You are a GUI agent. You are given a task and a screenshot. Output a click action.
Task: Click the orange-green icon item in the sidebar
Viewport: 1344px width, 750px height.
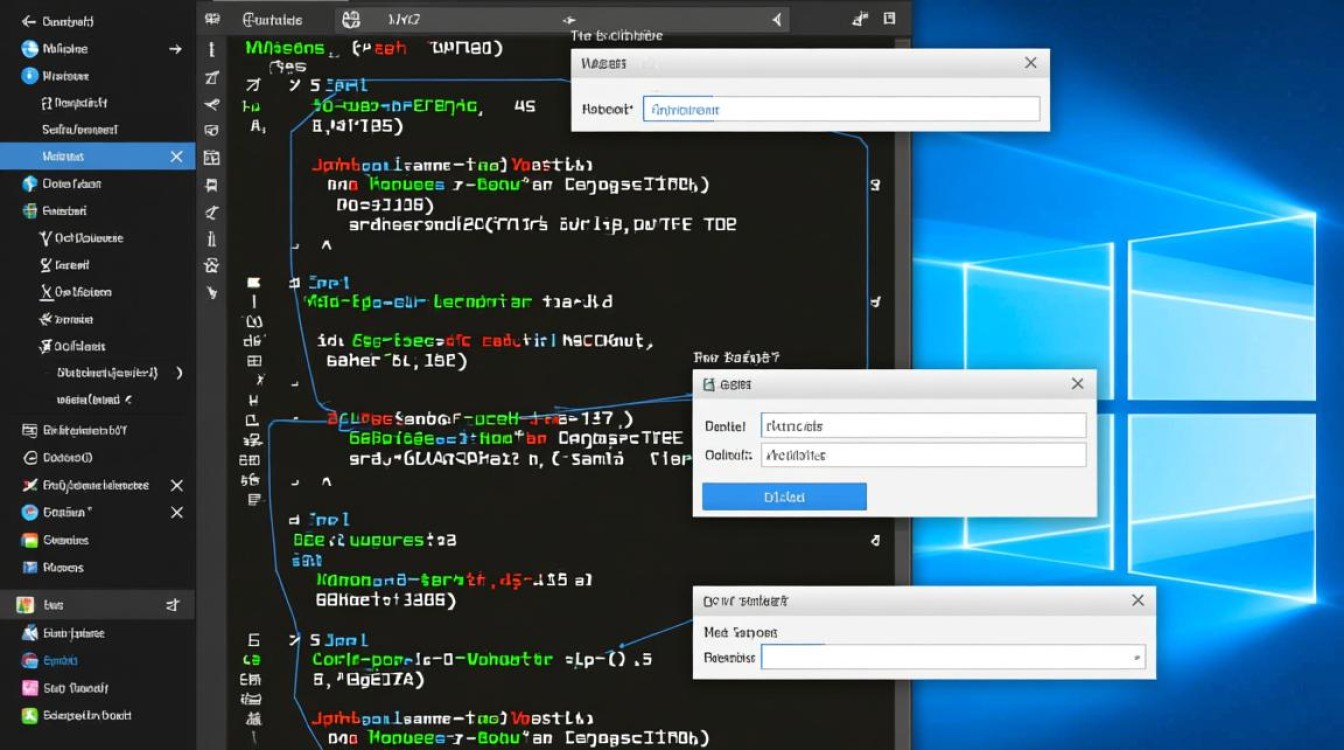pos(29,540)
